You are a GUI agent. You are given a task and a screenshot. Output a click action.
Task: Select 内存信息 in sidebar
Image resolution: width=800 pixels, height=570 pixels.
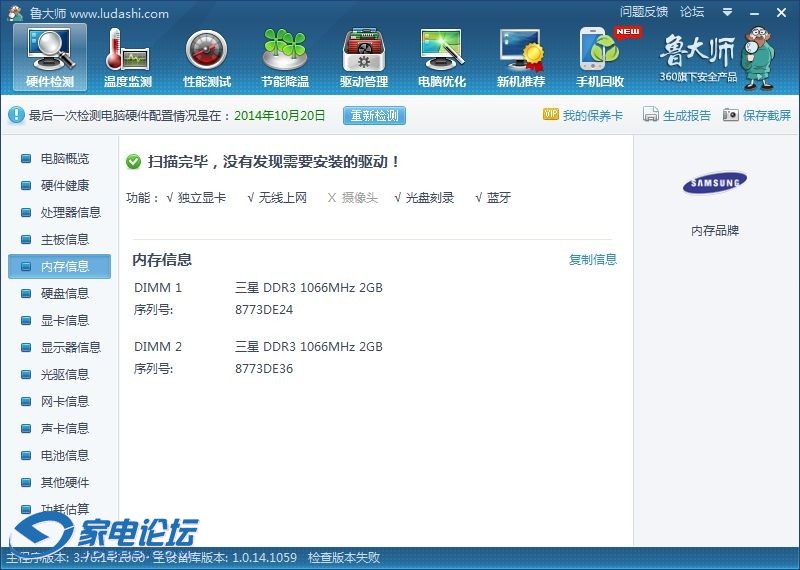59,266
